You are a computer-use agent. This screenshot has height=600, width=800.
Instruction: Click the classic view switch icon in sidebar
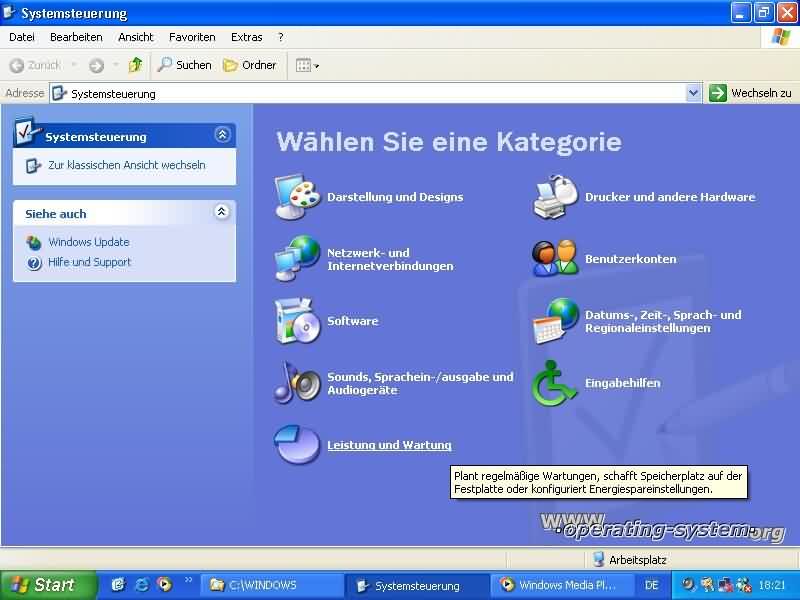[33, 165]
